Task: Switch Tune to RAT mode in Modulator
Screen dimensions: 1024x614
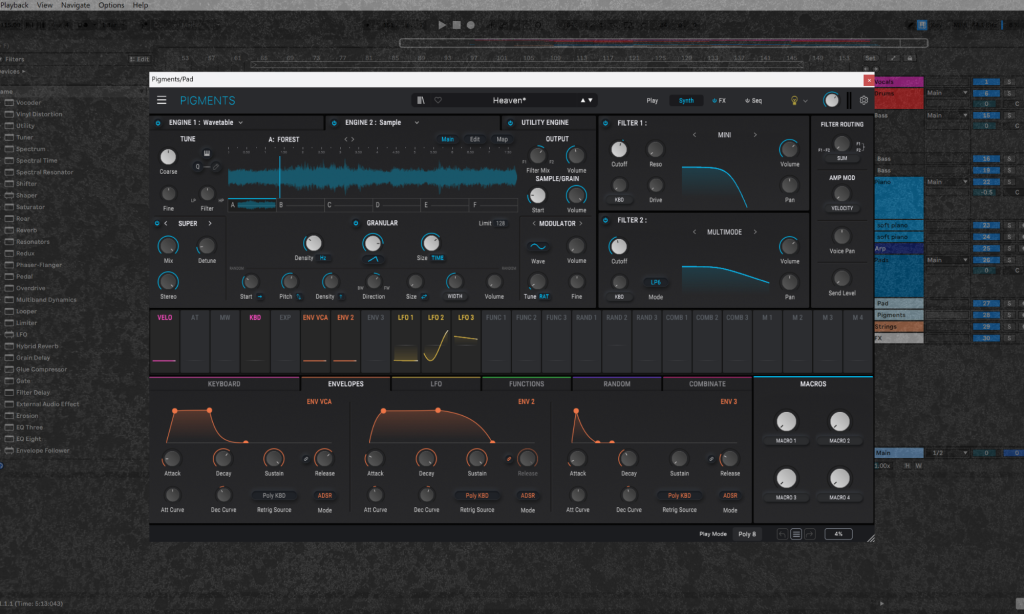Action: click(x=544, y=297)
